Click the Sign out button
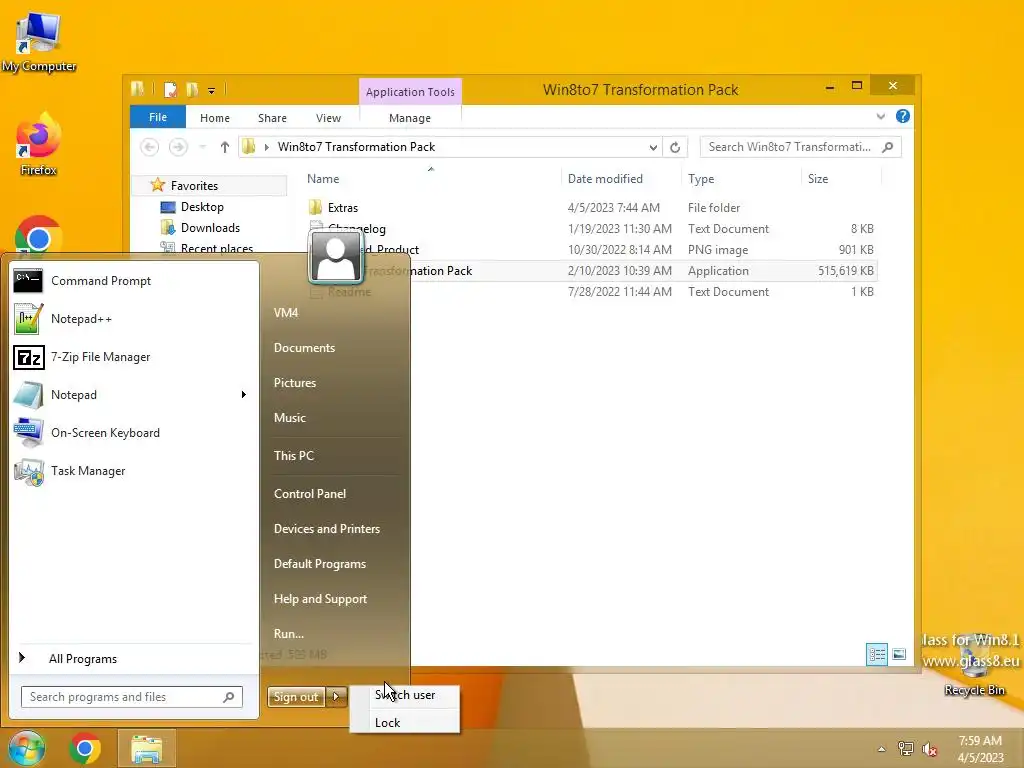Image resolution: width=1024 pixels, height=768 pixels. pyautogui.click(x=296, y=697)
